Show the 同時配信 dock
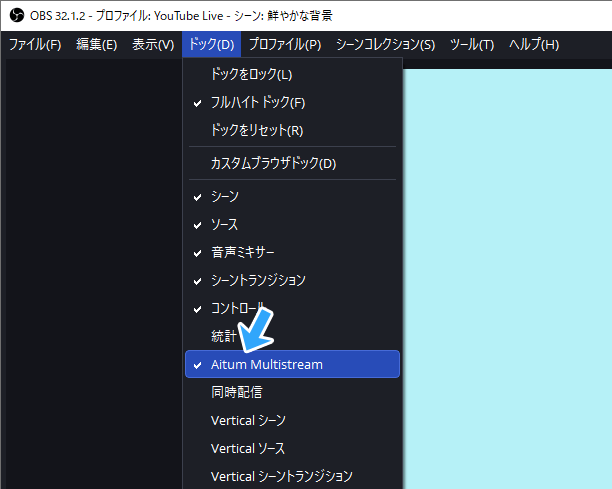The image size is (612, 489). pyautogui.click(x=292, y=392)
